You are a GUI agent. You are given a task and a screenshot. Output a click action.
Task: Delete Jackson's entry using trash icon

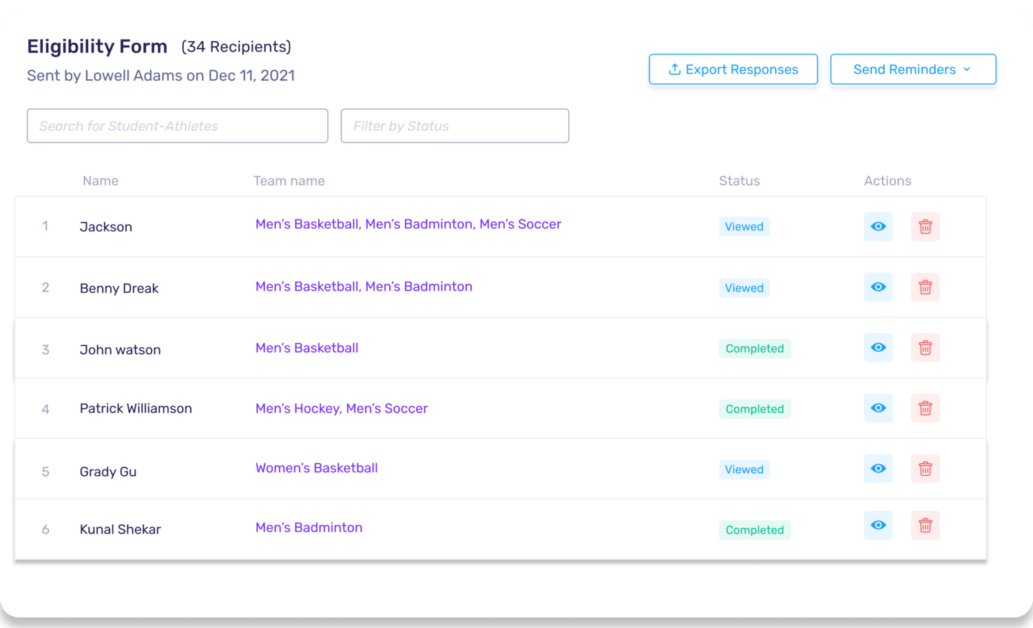coord(925,226)
